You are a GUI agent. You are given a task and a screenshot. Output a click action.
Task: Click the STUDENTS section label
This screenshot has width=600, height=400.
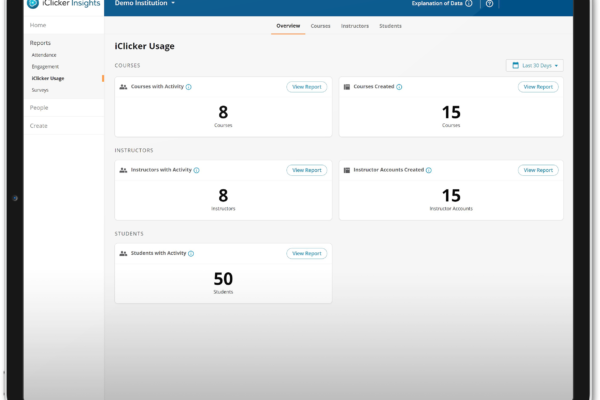click(129, 233)
